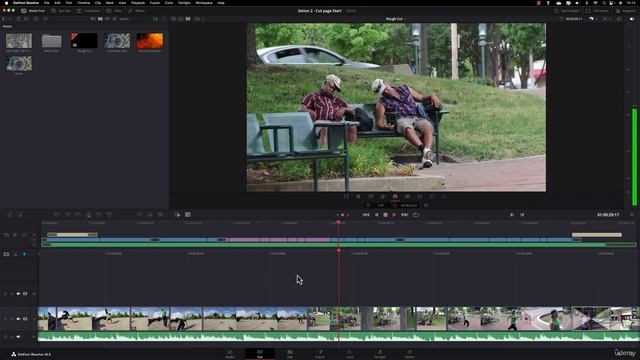
Task: Select the Rough Cut timeline thumbnail
Action: tap(84, 41)
